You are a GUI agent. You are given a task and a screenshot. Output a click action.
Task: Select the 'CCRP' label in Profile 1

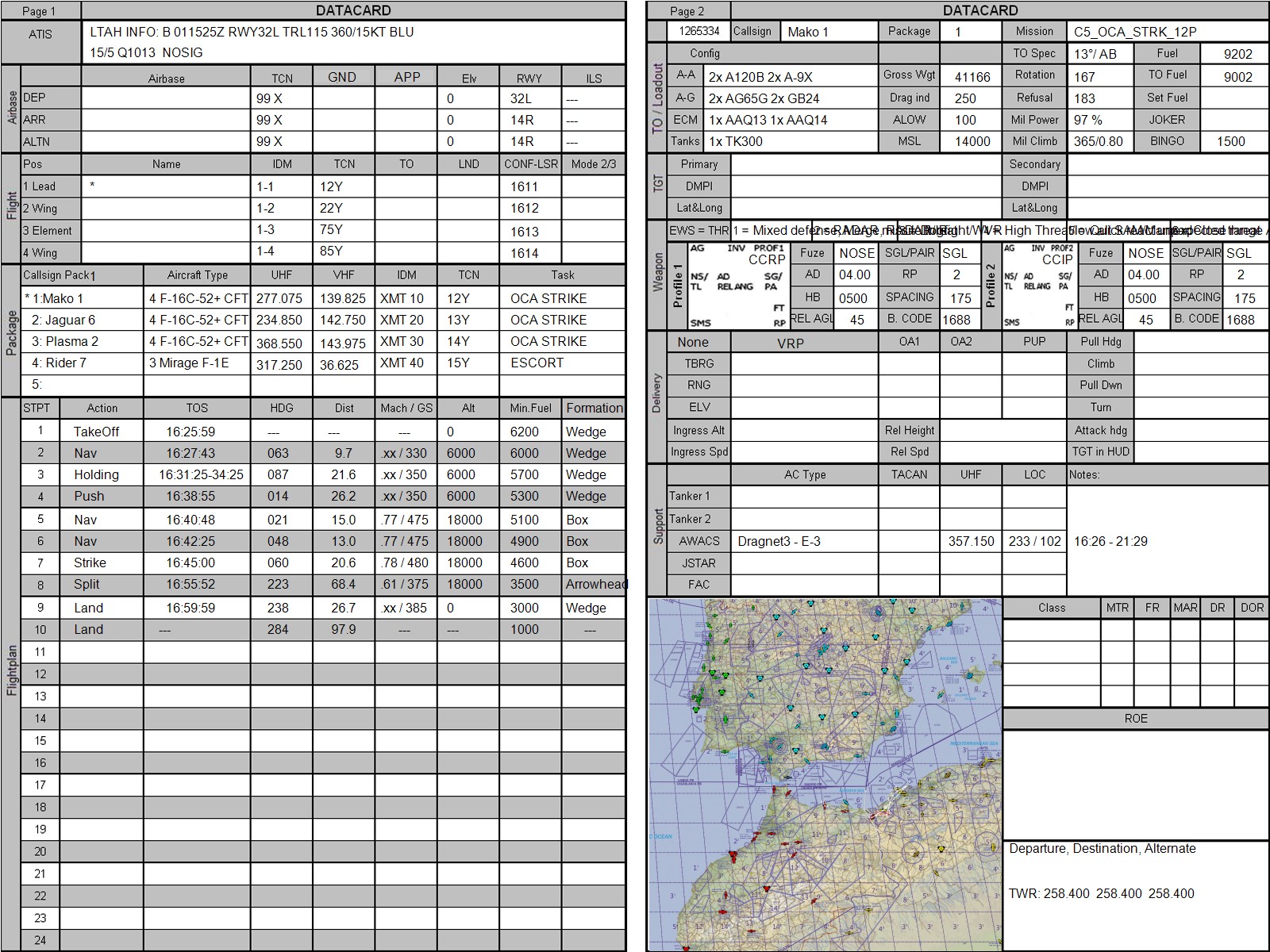767,259
